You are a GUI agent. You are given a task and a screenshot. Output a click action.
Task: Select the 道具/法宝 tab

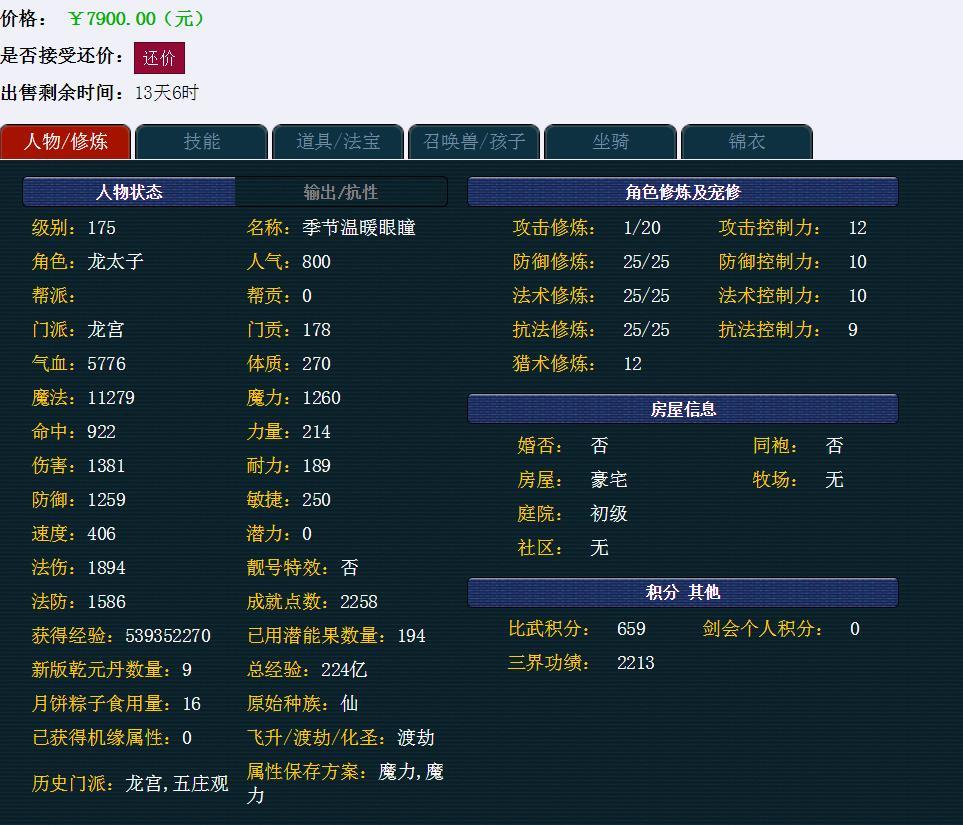click(x=338, y=142)
